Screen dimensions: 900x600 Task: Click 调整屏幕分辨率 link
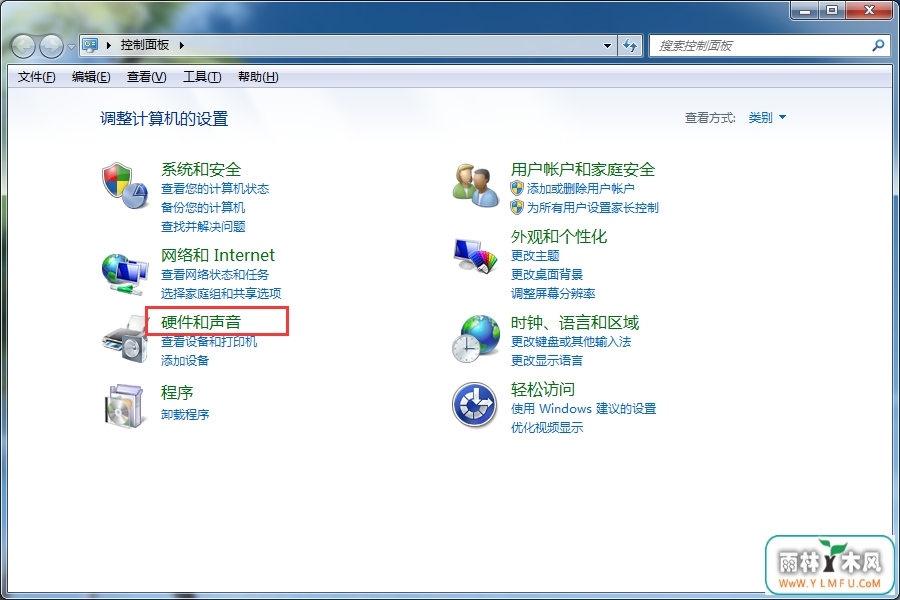coord(553,293)
